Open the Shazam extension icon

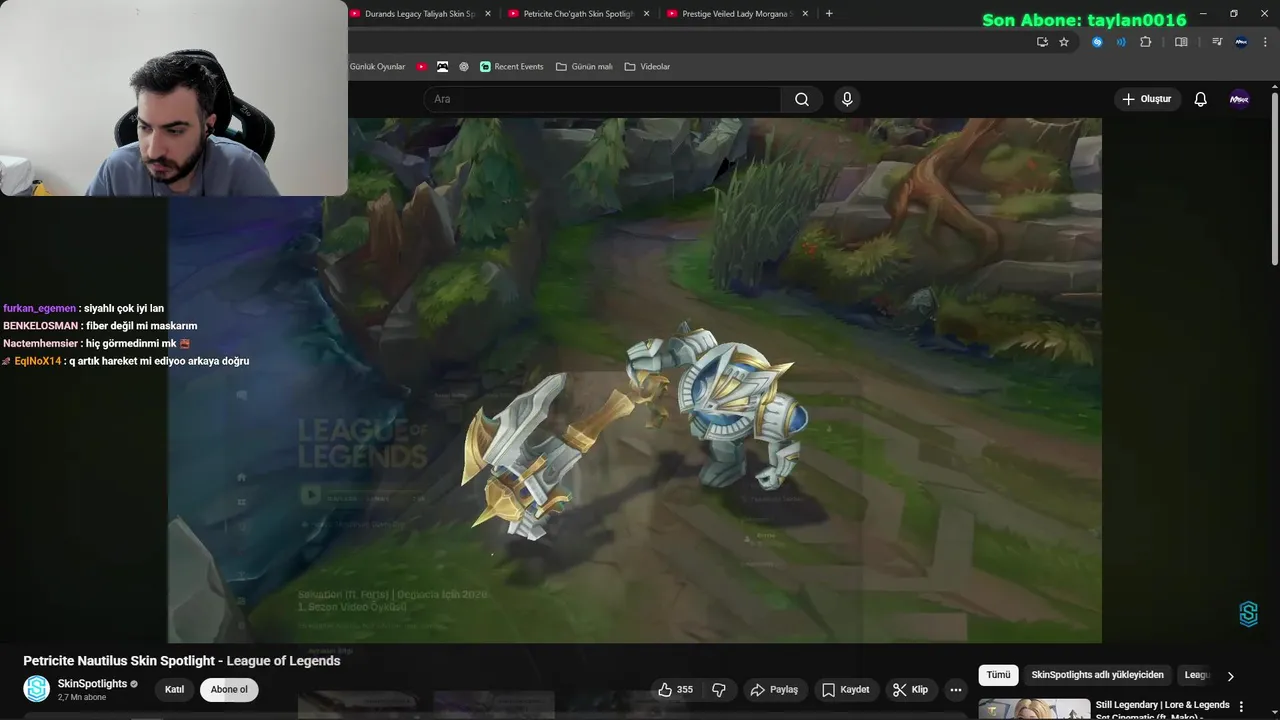pos(1097,42)
